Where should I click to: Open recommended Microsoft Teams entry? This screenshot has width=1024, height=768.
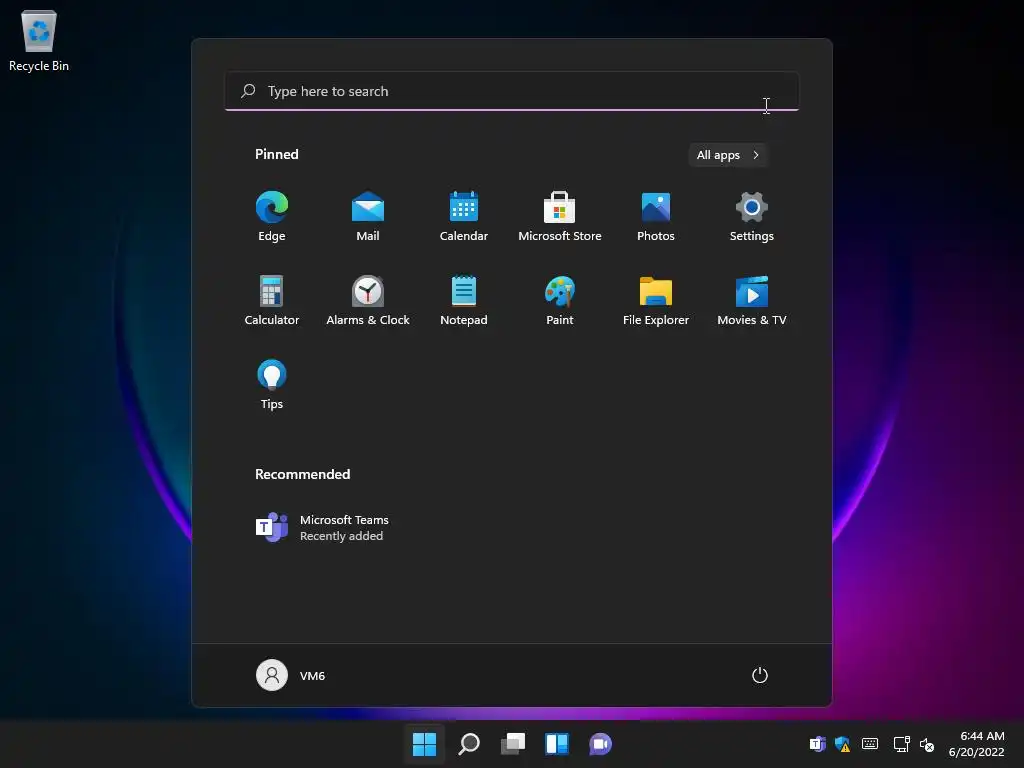322,527
